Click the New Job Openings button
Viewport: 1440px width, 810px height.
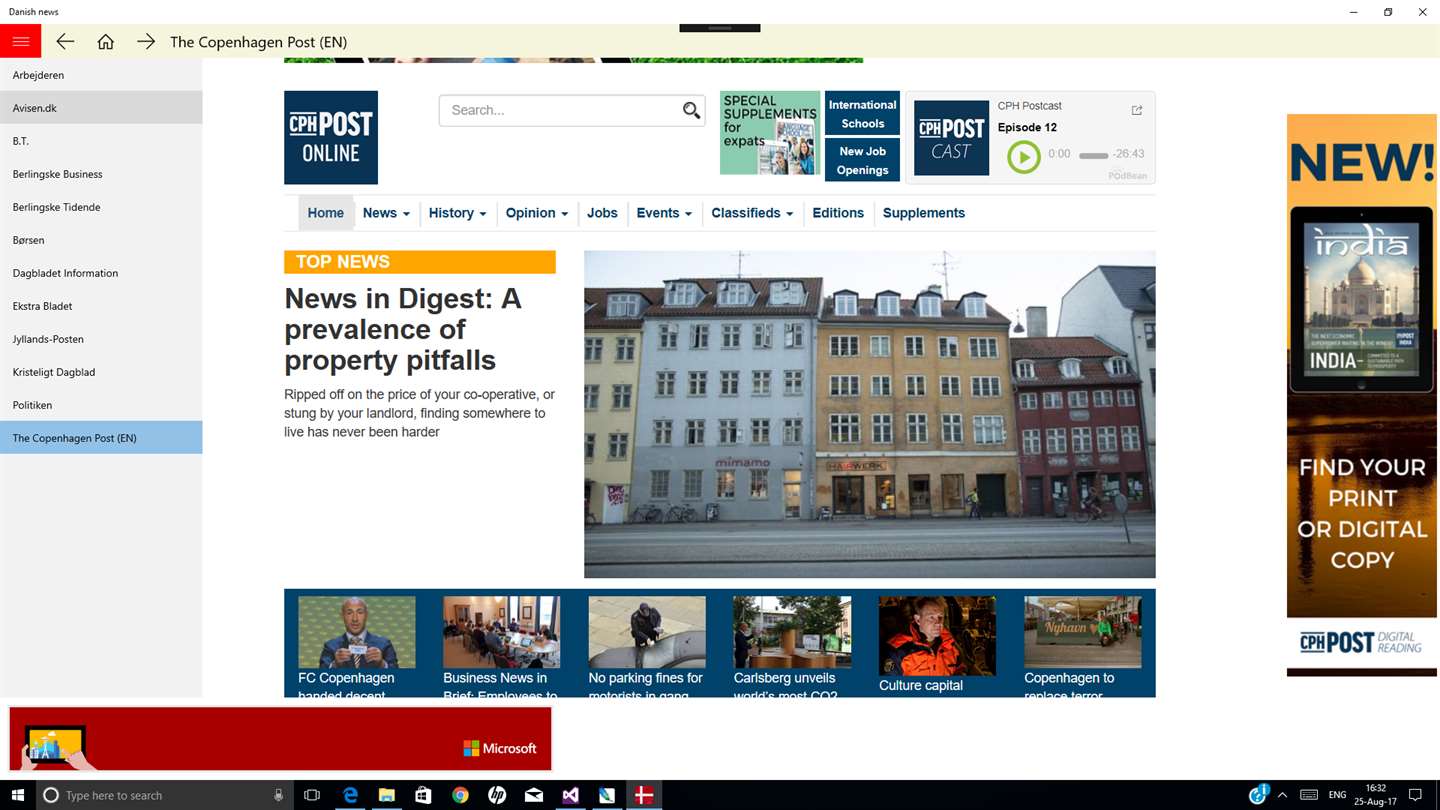862,160
